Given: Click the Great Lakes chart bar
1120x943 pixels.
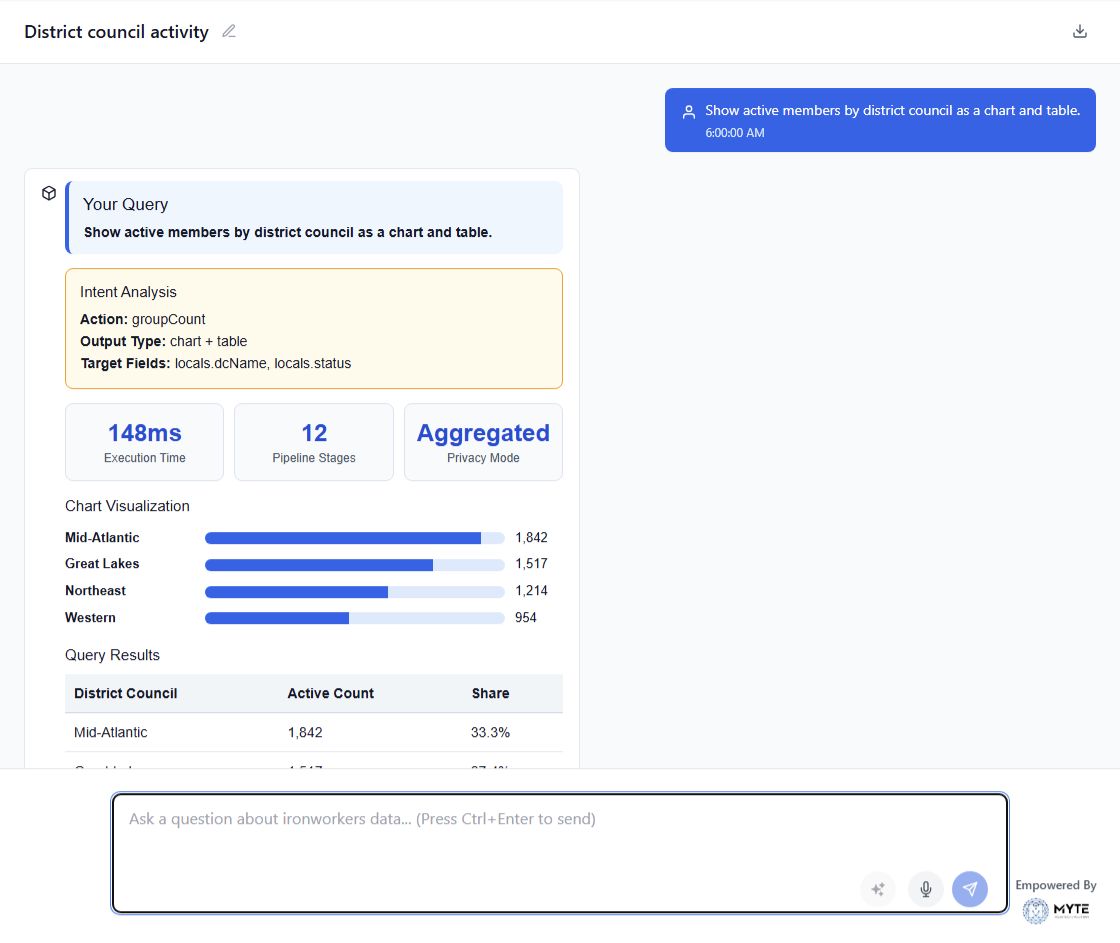Looking at the screenshot, I should pyautogui.click(x=354, y=564).
